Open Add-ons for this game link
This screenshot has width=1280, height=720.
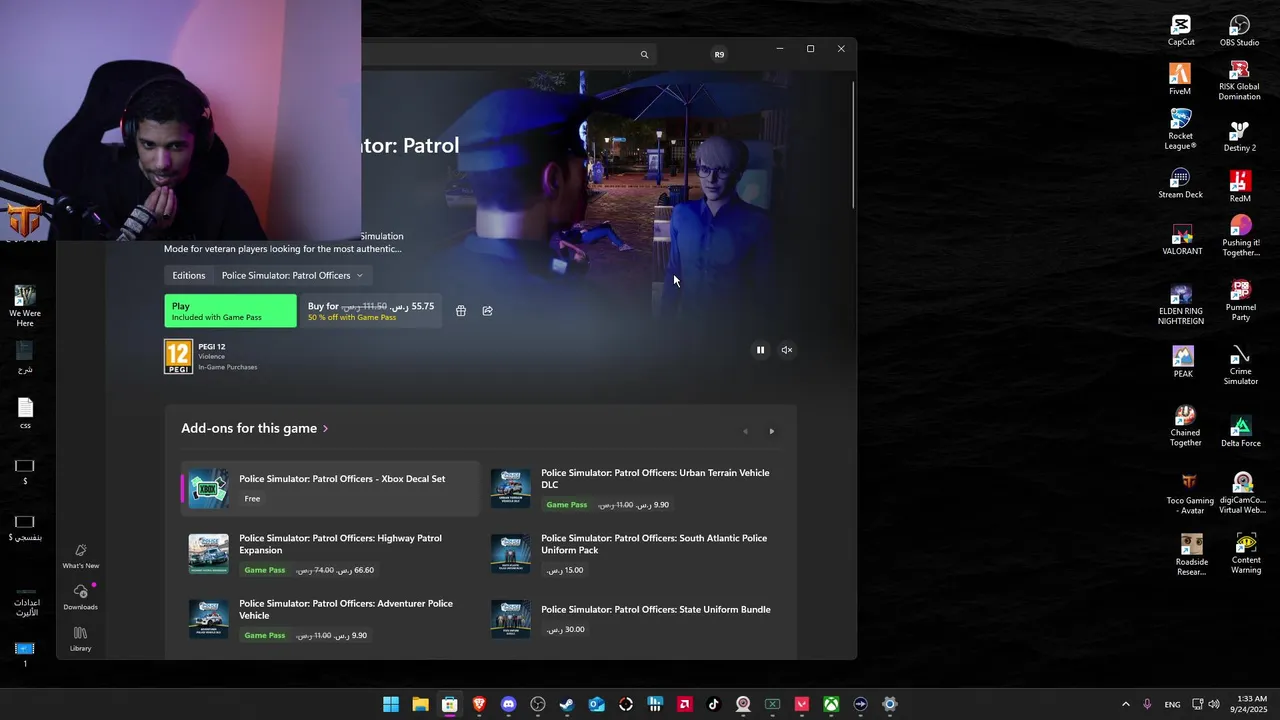255,428
